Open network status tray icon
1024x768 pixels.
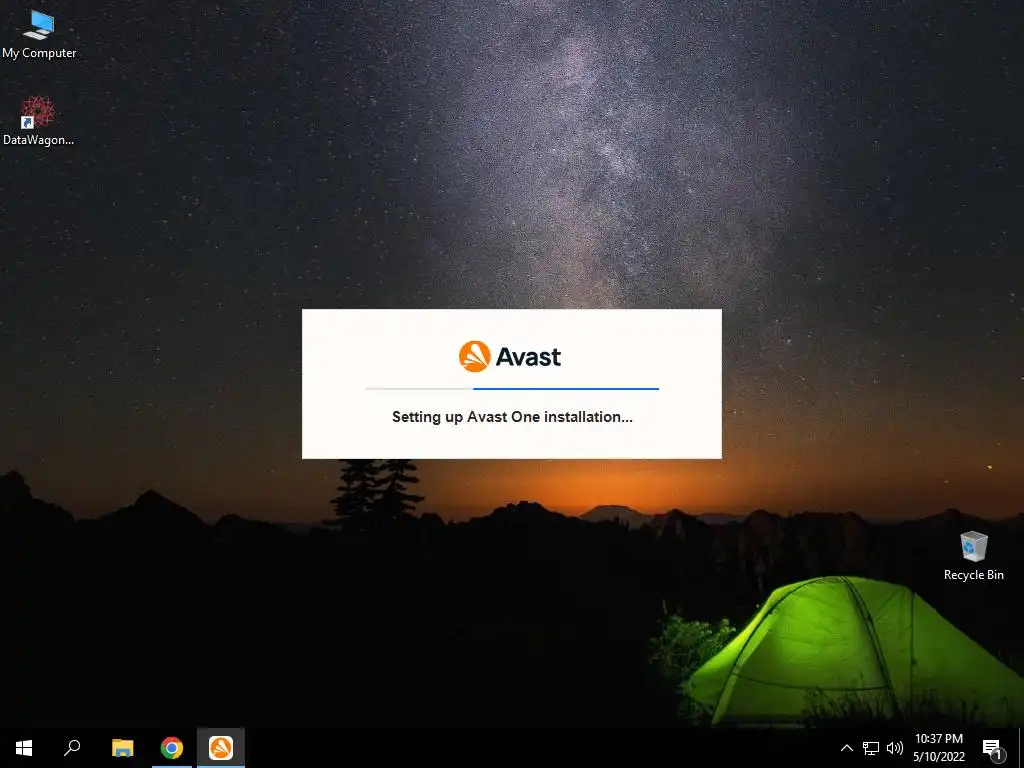tap(871, 748)
